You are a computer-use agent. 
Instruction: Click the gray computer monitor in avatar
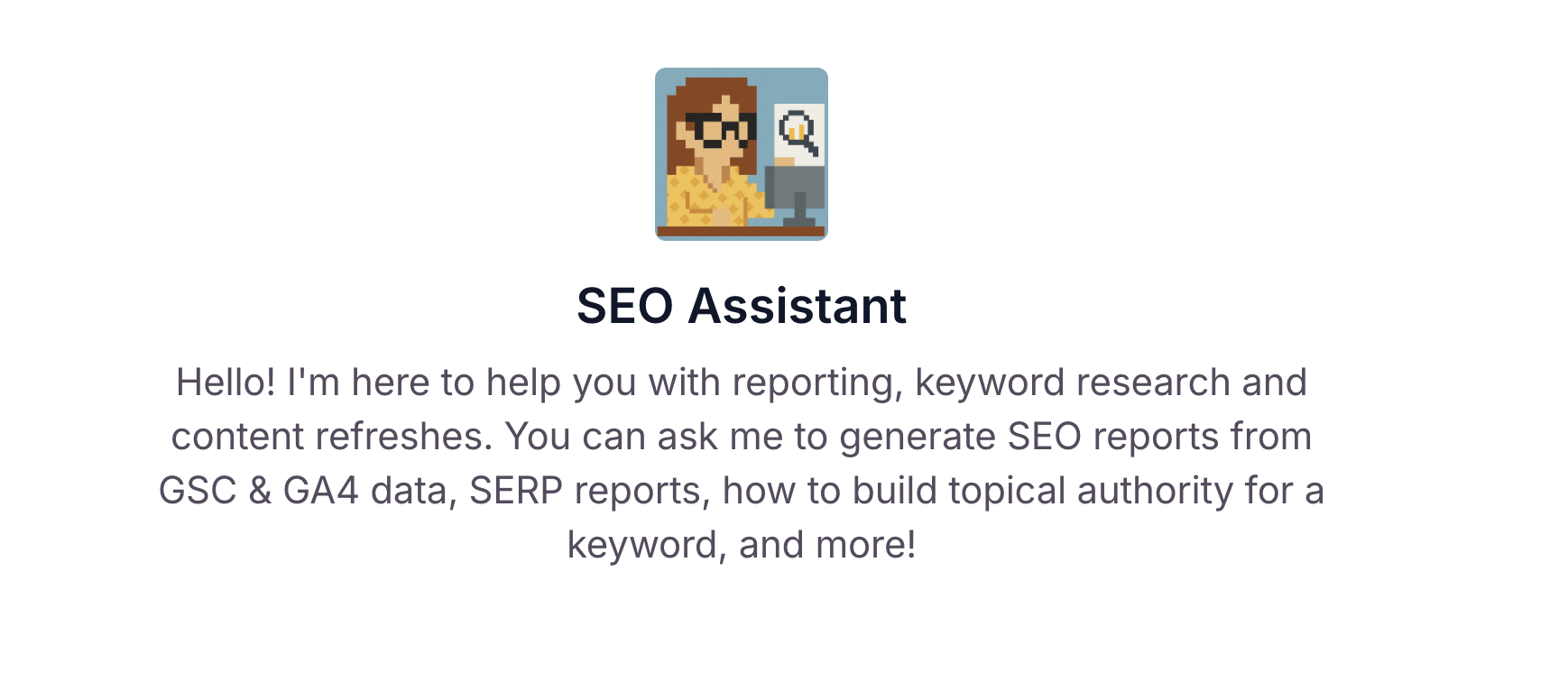(795, 189)
